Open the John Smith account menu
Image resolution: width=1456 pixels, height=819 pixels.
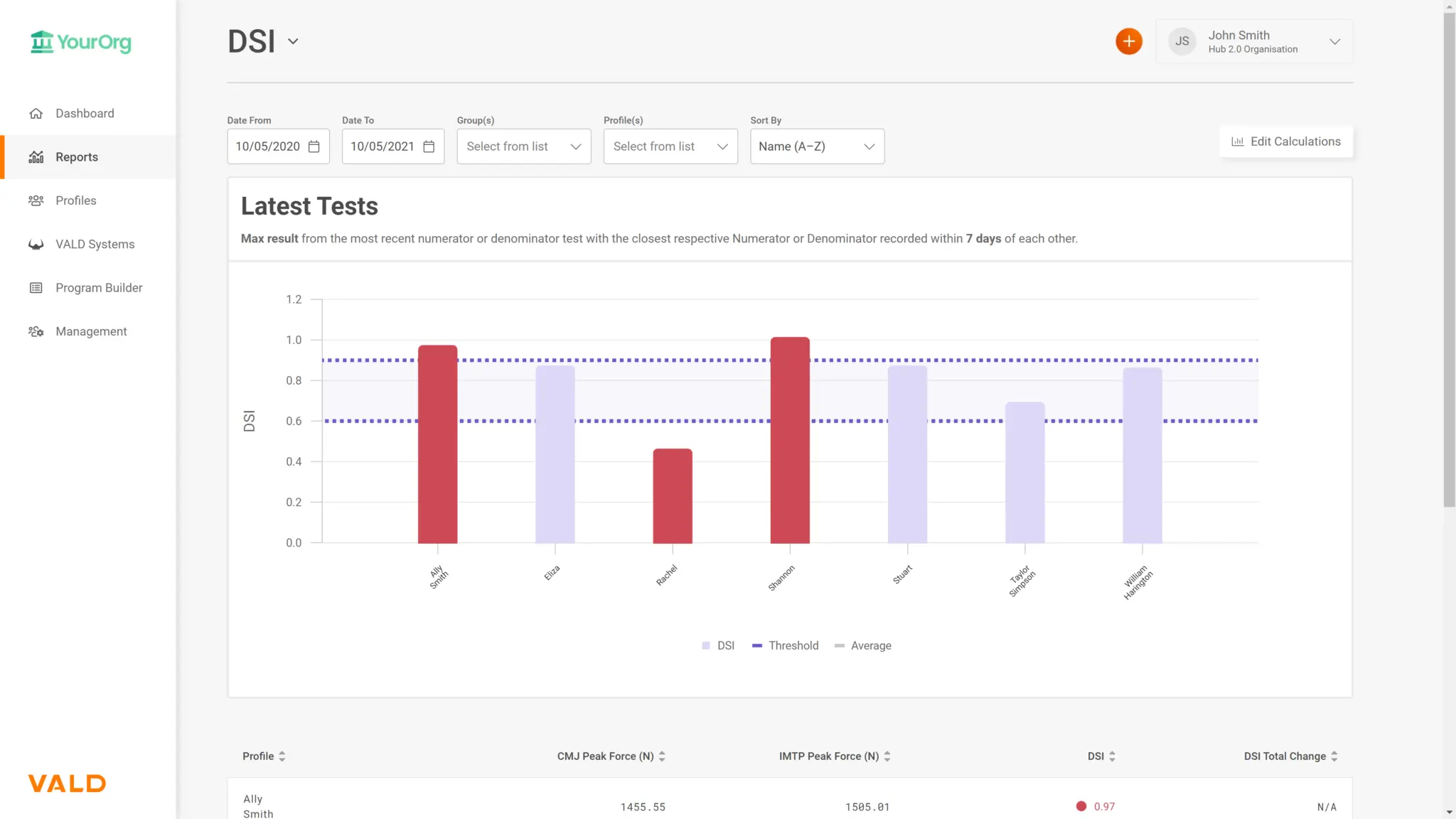(1254, 42)
